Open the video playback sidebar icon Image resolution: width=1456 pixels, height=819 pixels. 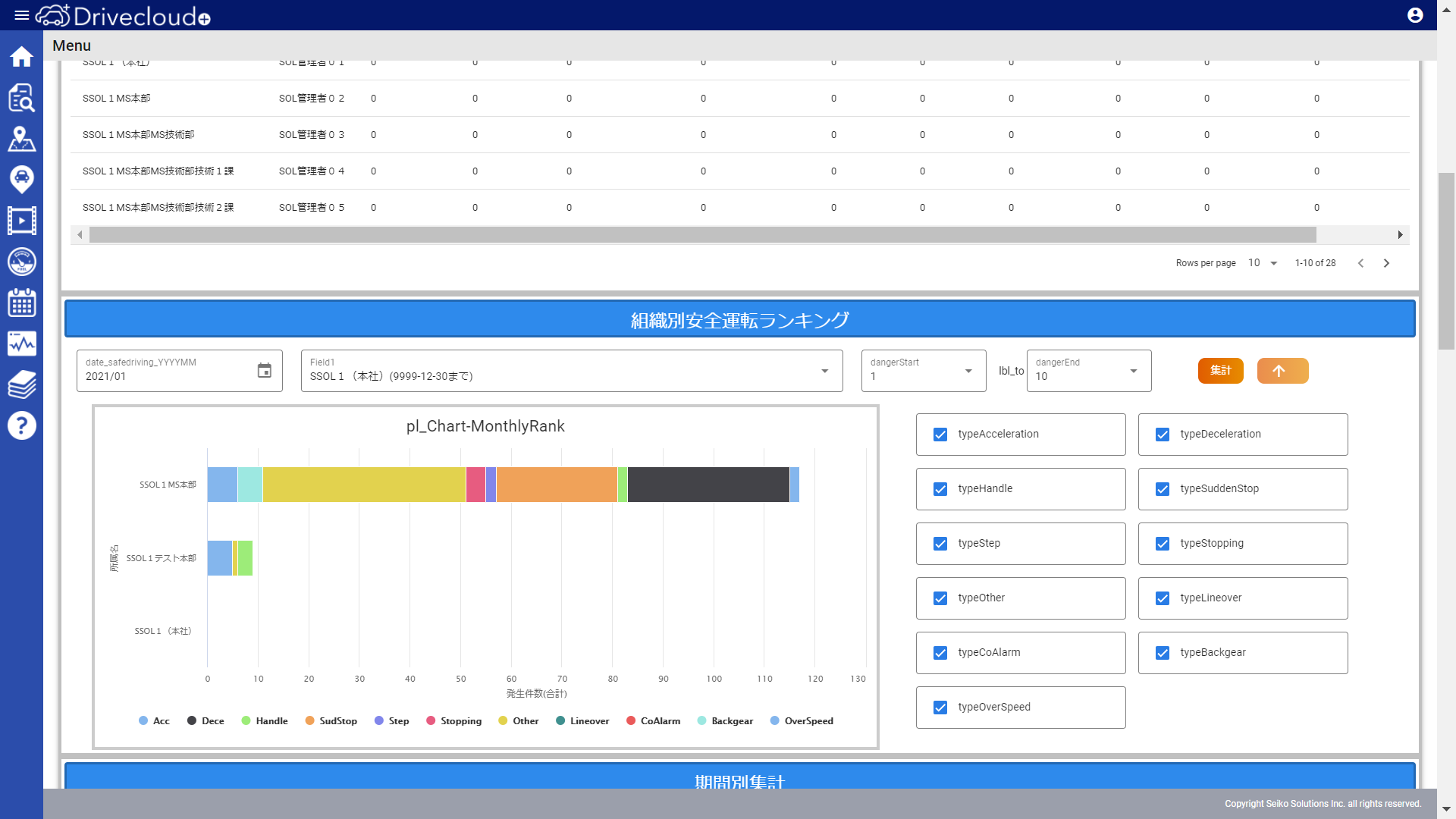[x=21, y=221]
